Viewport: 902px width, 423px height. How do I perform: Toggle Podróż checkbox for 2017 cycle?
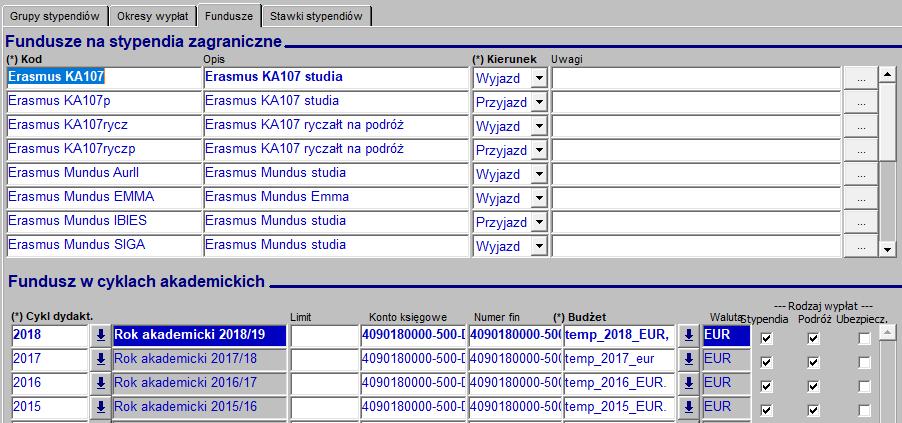pos(812,362)
